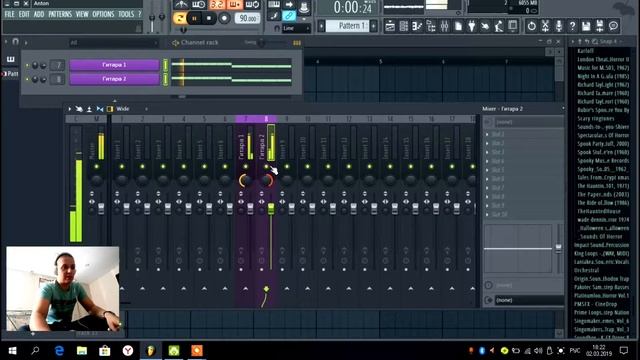Open the VIEW menu
Screen dimensions: 640x360
point(82,14)
